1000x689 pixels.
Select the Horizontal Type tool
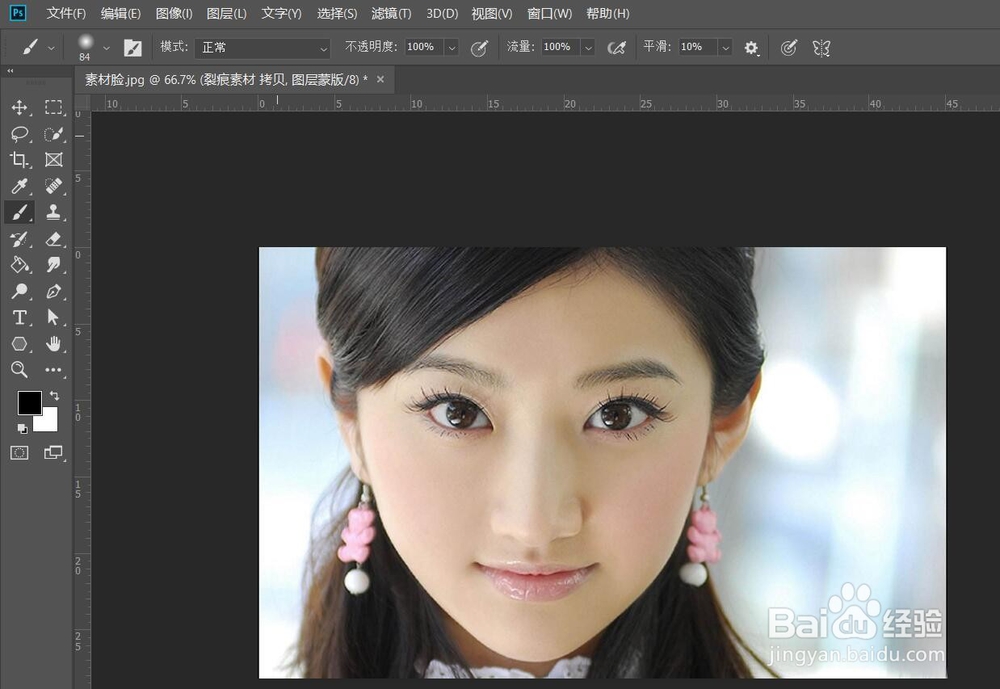coord(19,317)
